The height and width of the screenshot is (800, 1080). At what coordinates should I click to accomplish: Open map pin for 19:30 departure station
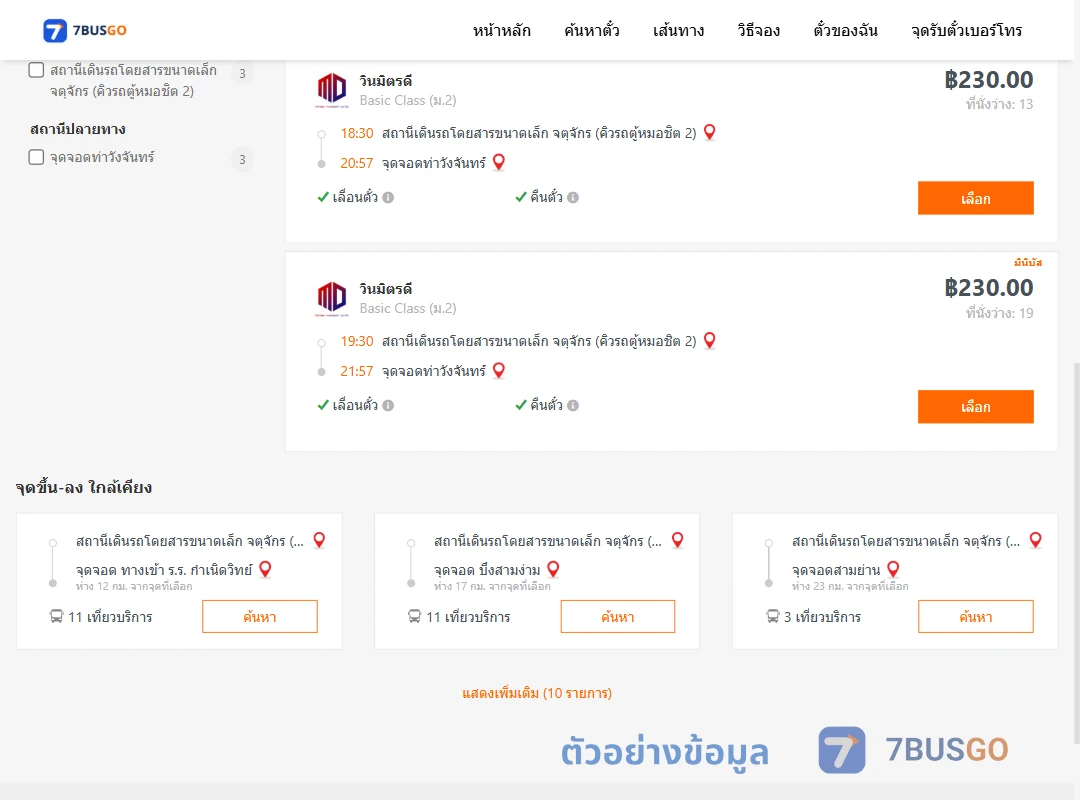pos(709,340)
